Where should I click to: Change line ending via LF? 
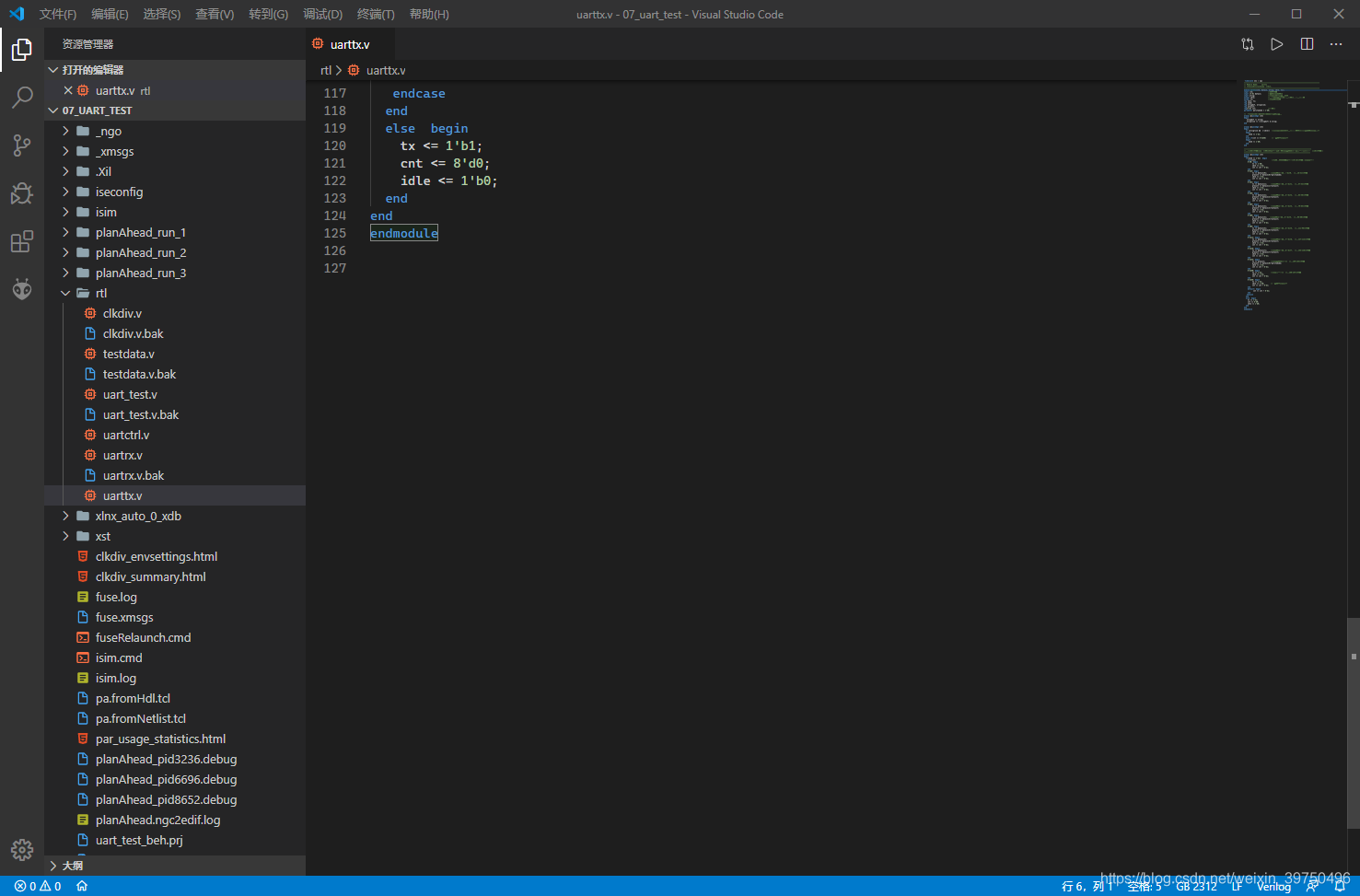[1237, 886]
